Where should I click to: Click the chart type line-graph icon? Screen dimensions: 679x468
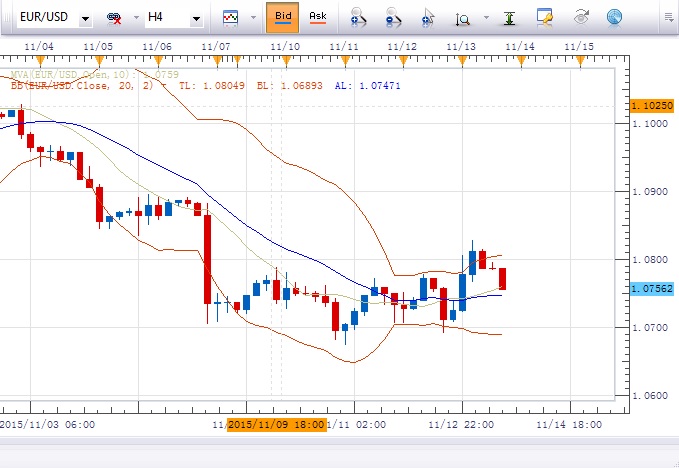tap(230, 18)
